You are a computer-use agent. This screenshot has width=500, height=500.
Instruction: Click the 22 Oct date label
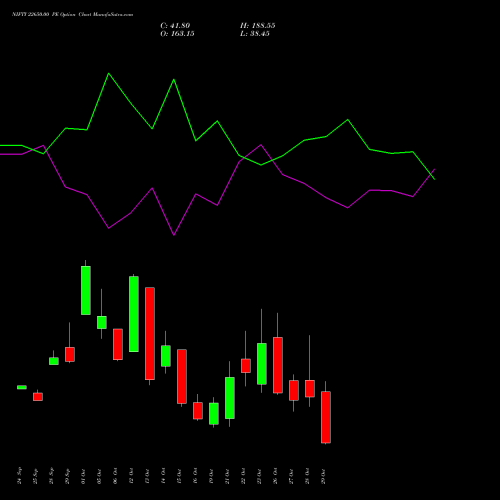pos(244,476)
